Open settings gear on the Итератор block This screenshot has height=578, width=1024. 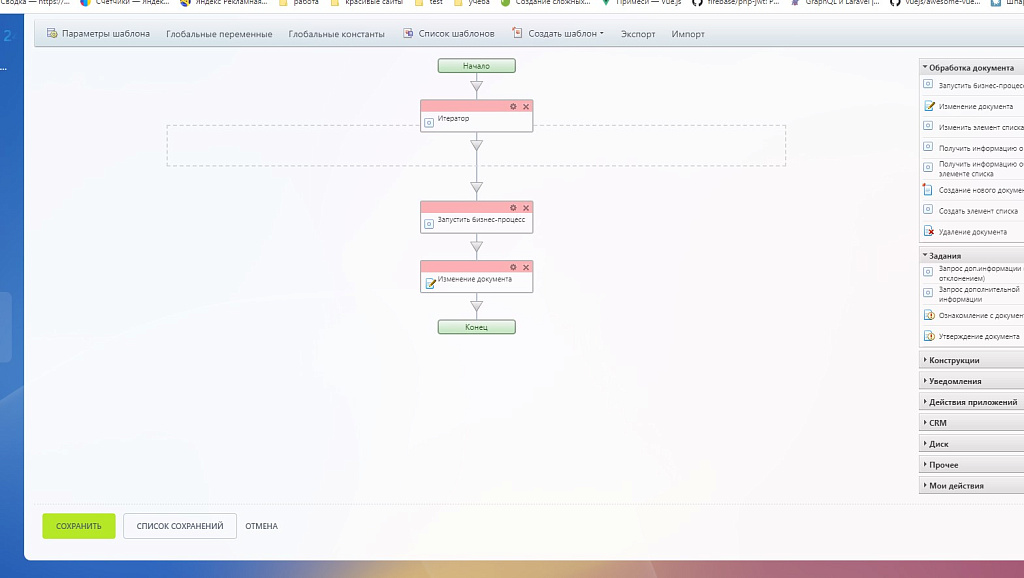click(513, 104)
